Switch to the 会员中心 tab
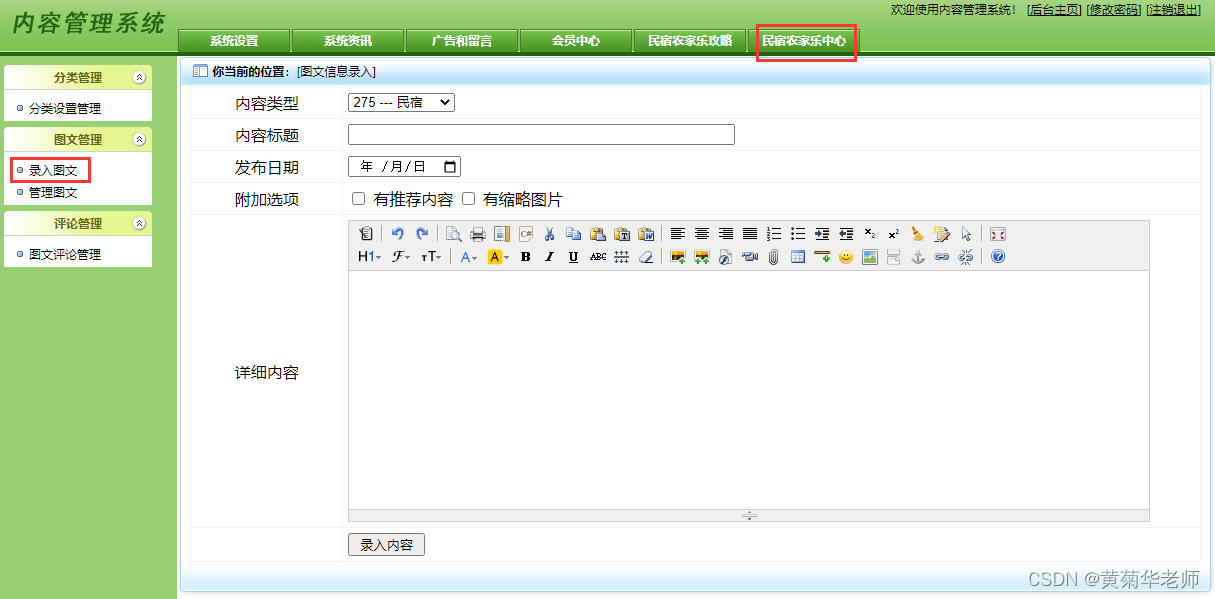 pos(575,42)
